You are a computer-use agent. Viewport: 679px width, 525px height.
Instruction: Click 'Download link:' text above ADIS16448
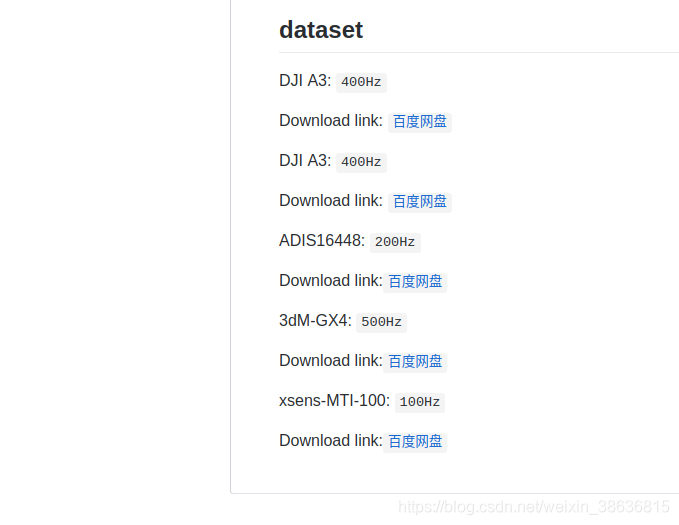click(331, 201)
